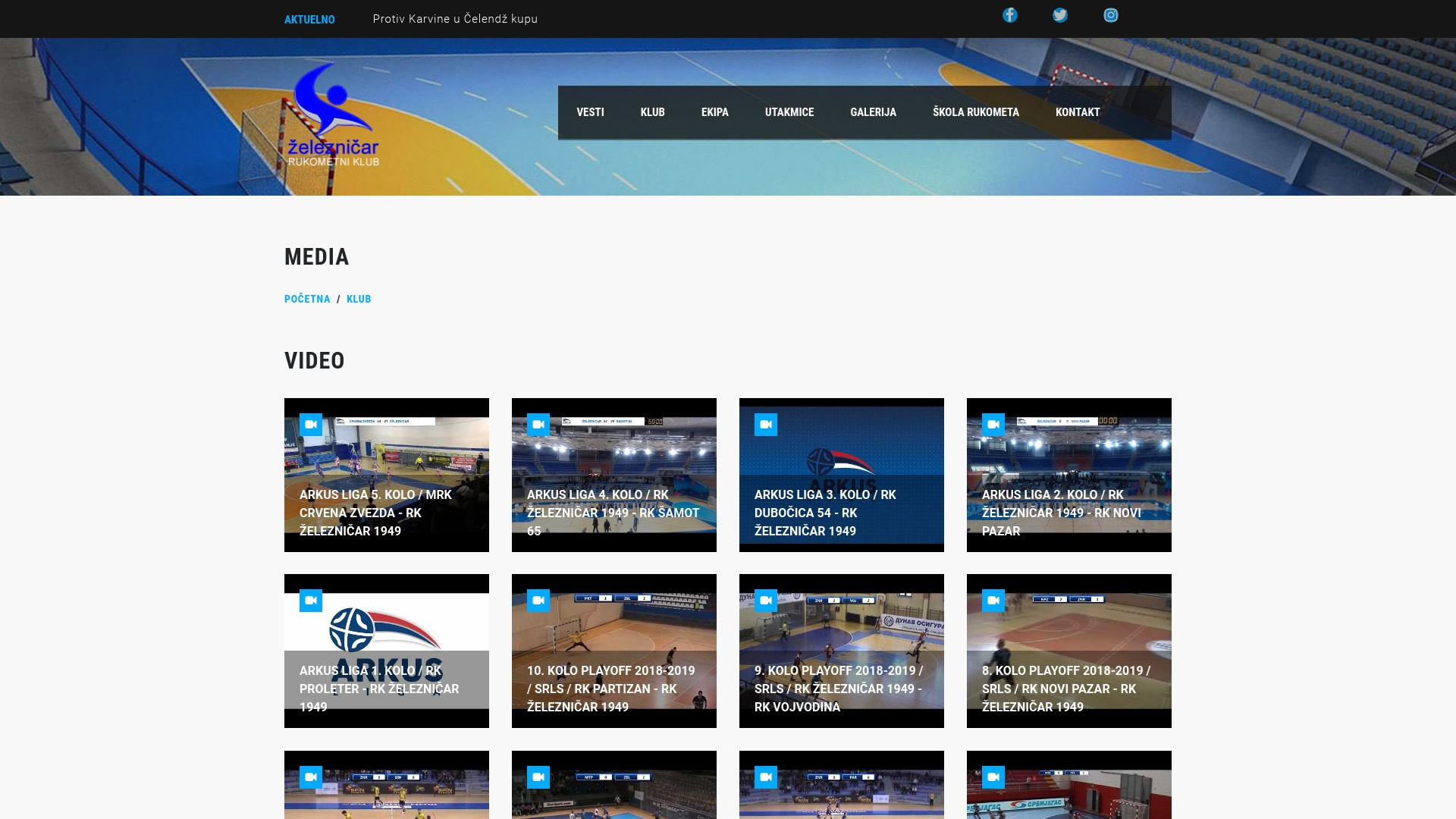Open video 8. kolo RK Novi Pazar - Železničar
Viewport: 1456px width, 819px height.
click(1069, 651)
